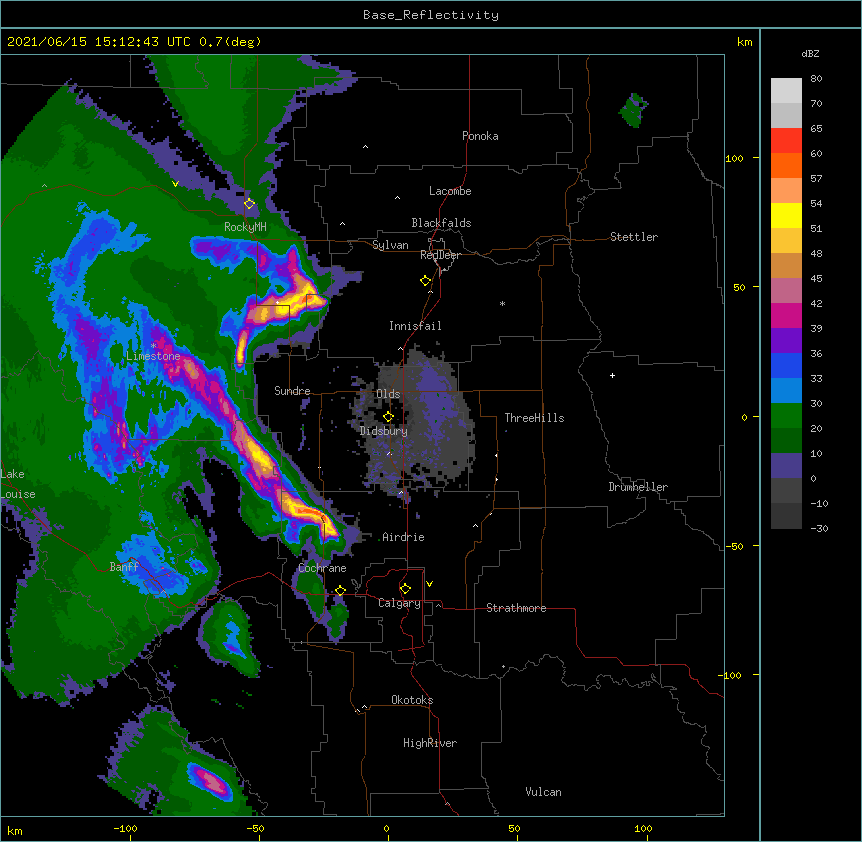Click the Cochrane city label
The image size is (862, 842).
point(322,568)
